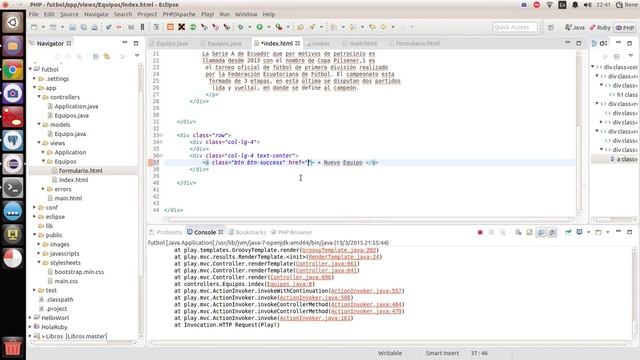Open the GroovyTemplate.java:202 stack trace link
This screenshot has width=640, height=360.
[x=339, y=250]
